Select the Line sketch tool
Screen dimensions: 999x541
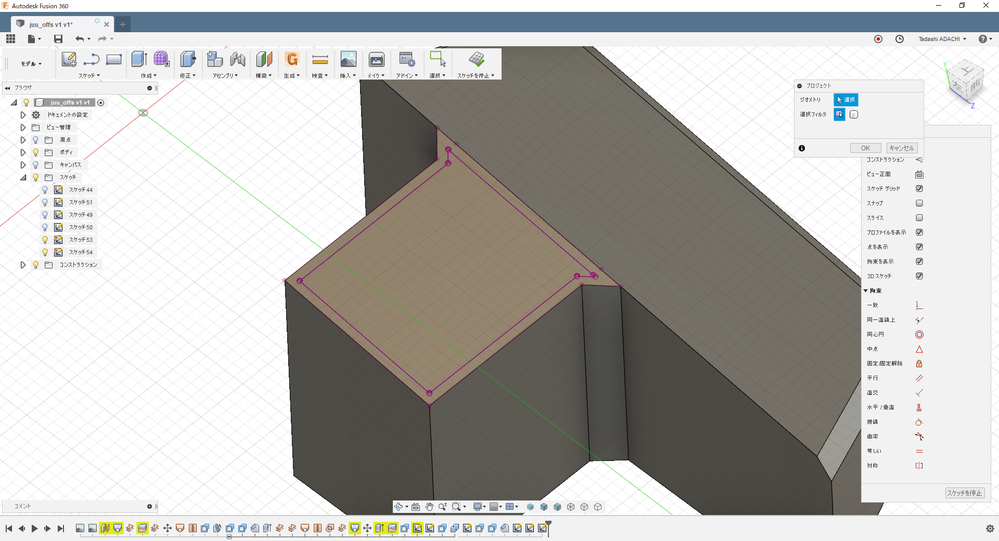[91, 60]
